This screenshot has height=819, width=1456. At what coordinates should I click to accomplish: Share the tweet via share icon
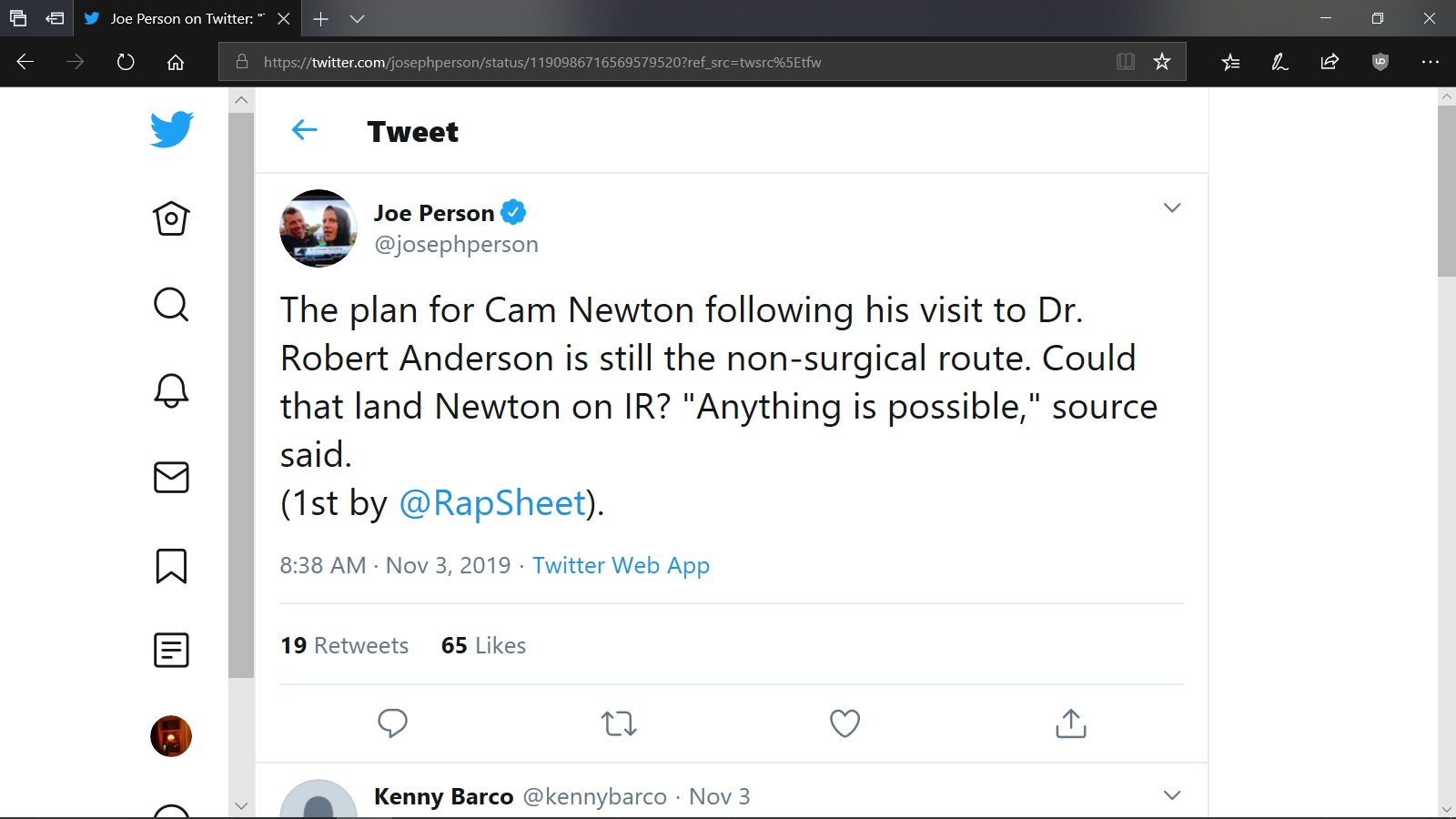click(x=1071, y=723)
